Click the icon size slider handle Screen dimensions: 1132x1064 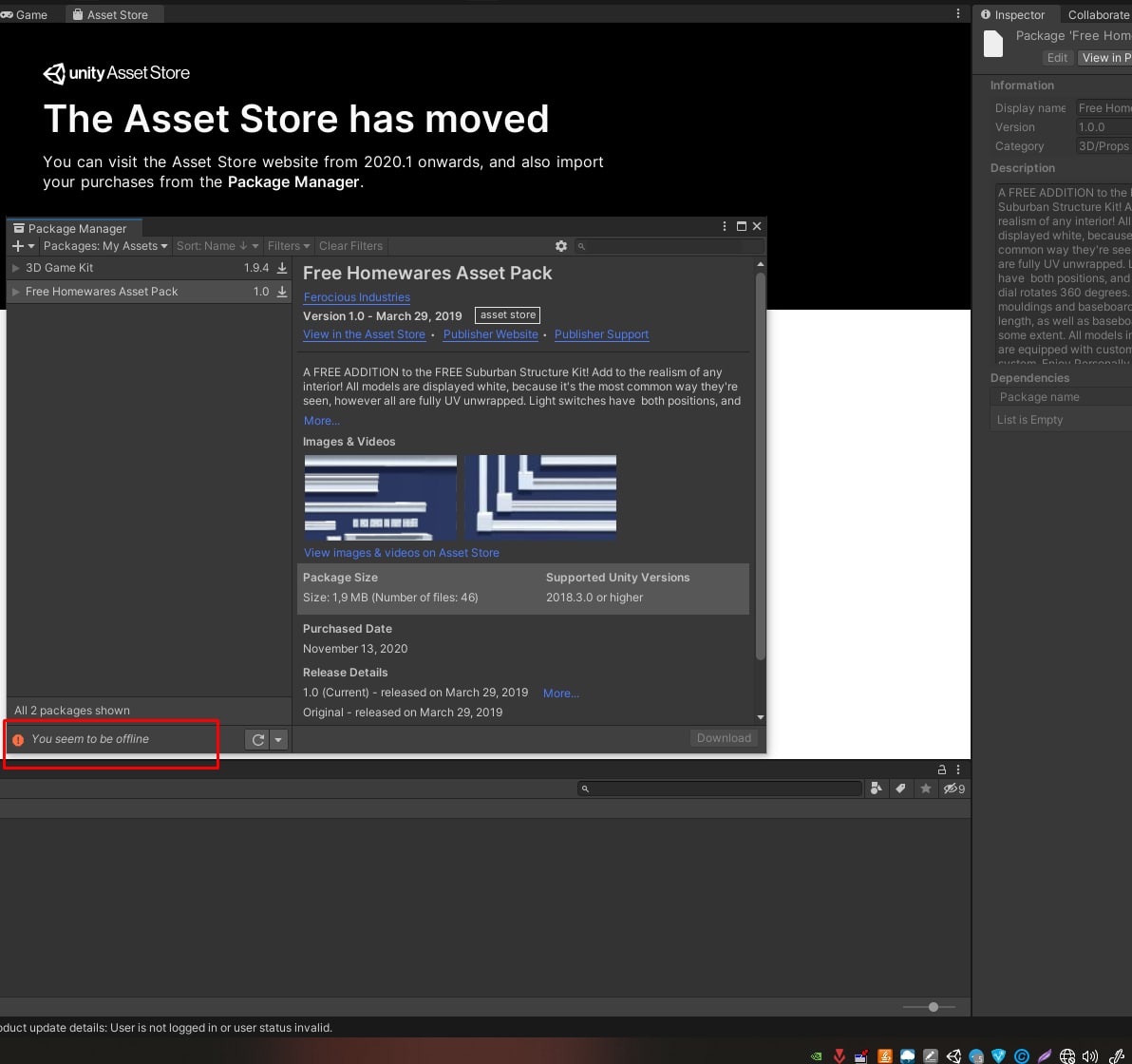934,1007
